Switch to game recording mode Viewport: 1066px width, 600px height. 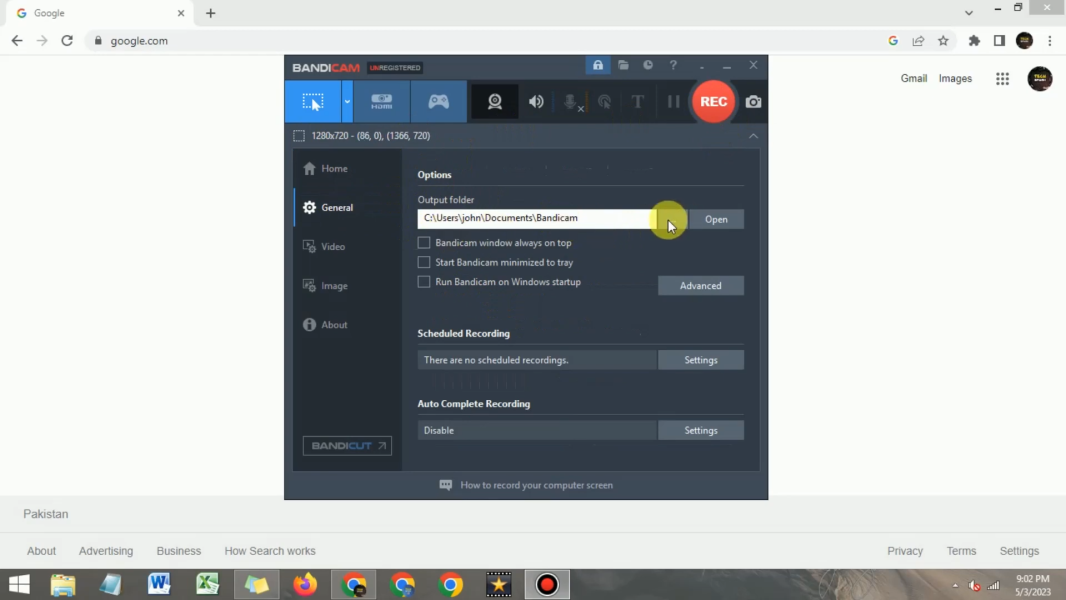[439, 102]
